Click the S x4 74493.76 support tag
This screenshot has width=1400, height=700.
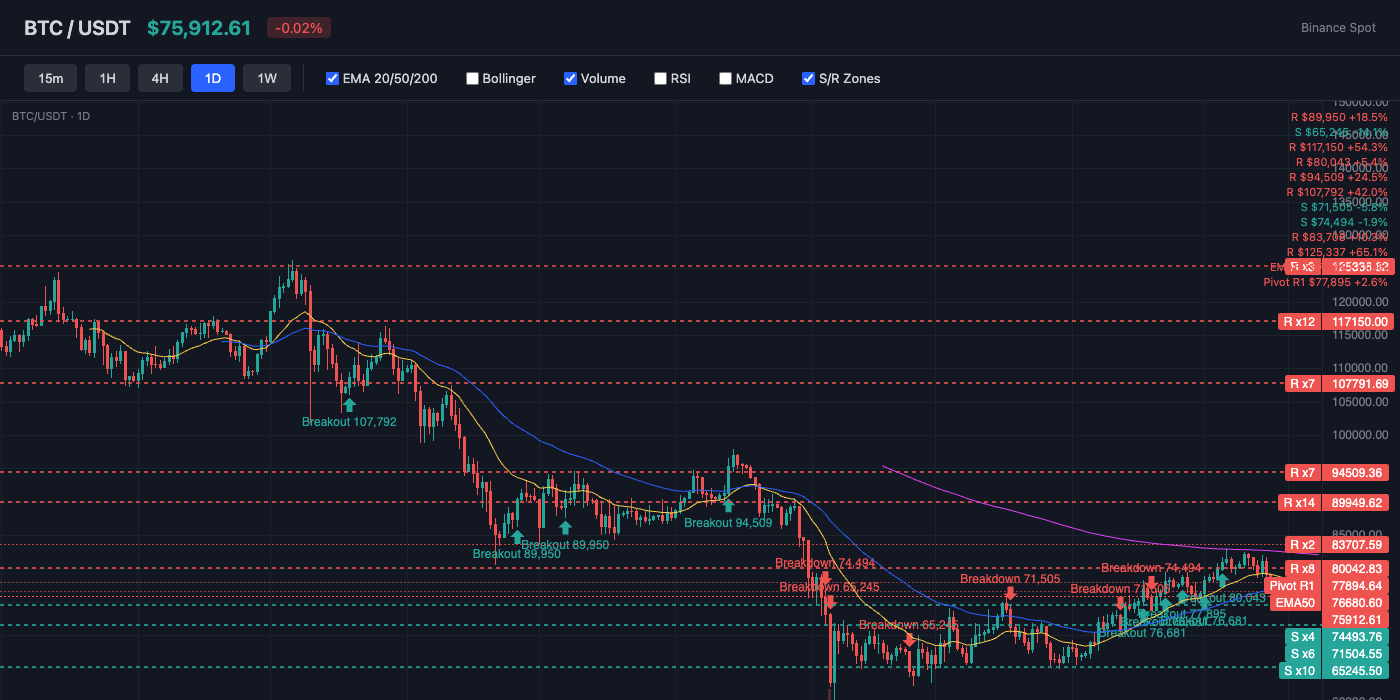1336,637
